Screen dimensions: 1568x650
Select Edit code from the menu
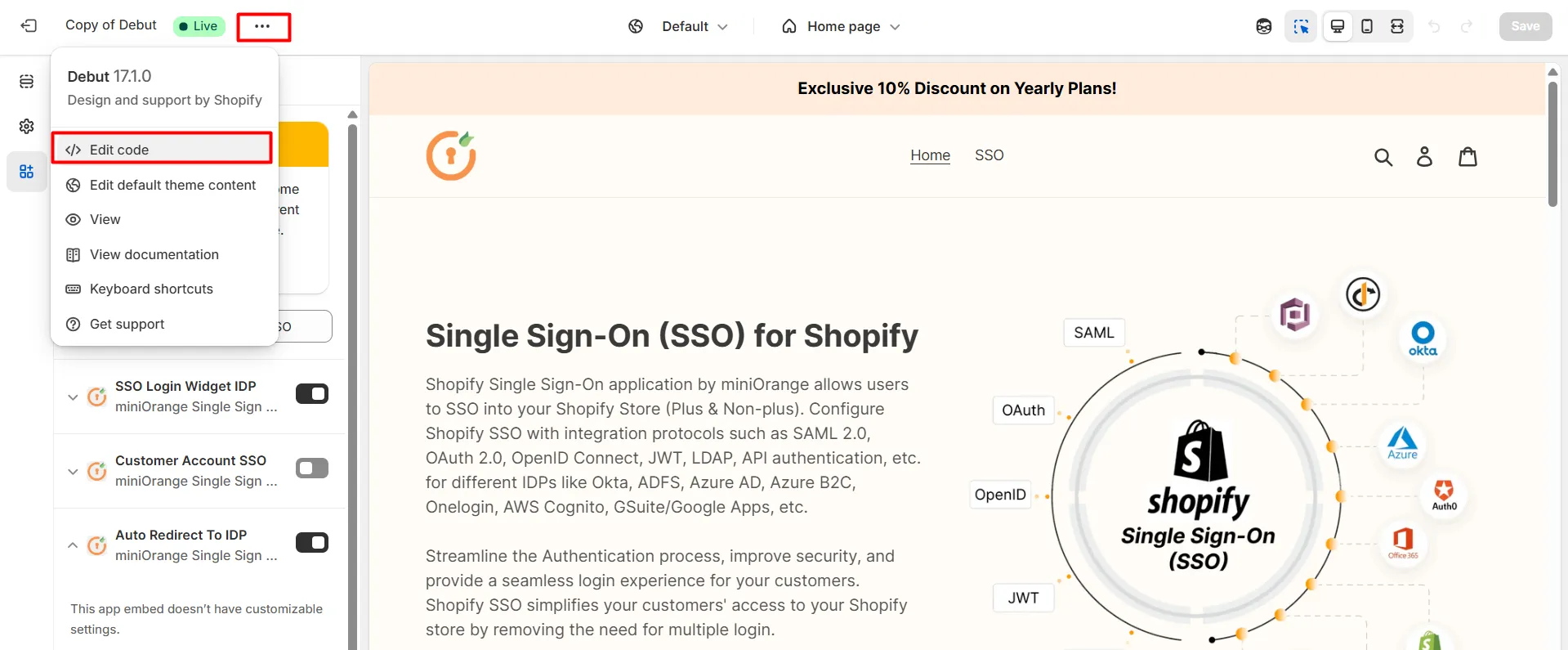pyautogui.click(x=162, y=150)
